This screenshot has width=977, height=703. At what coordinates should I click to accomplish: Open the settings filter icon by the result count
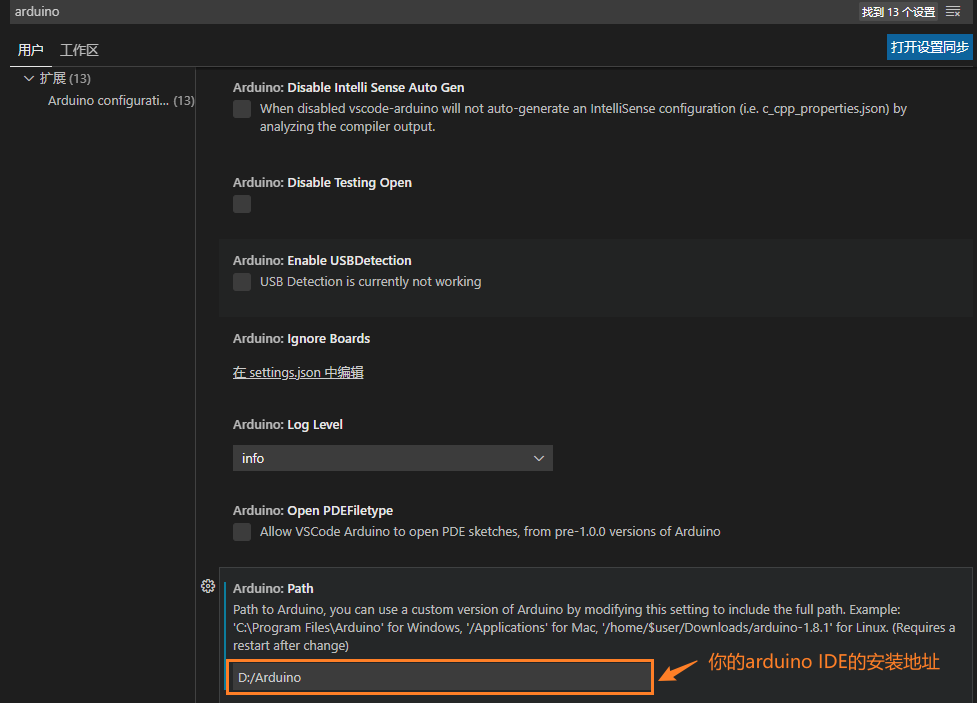point(953,12)
